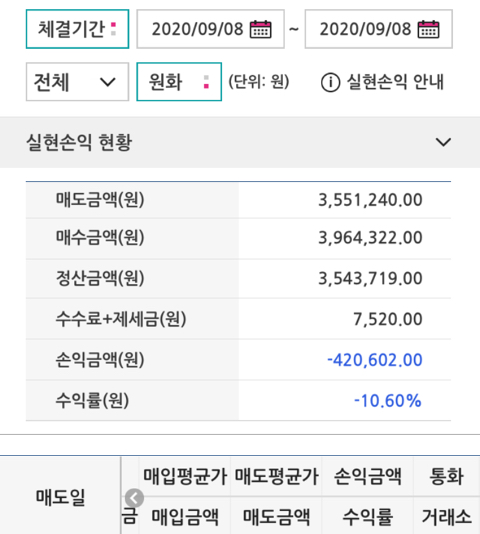Open the 전체 dropdown
480x534 pixels.
coord(77,82)
